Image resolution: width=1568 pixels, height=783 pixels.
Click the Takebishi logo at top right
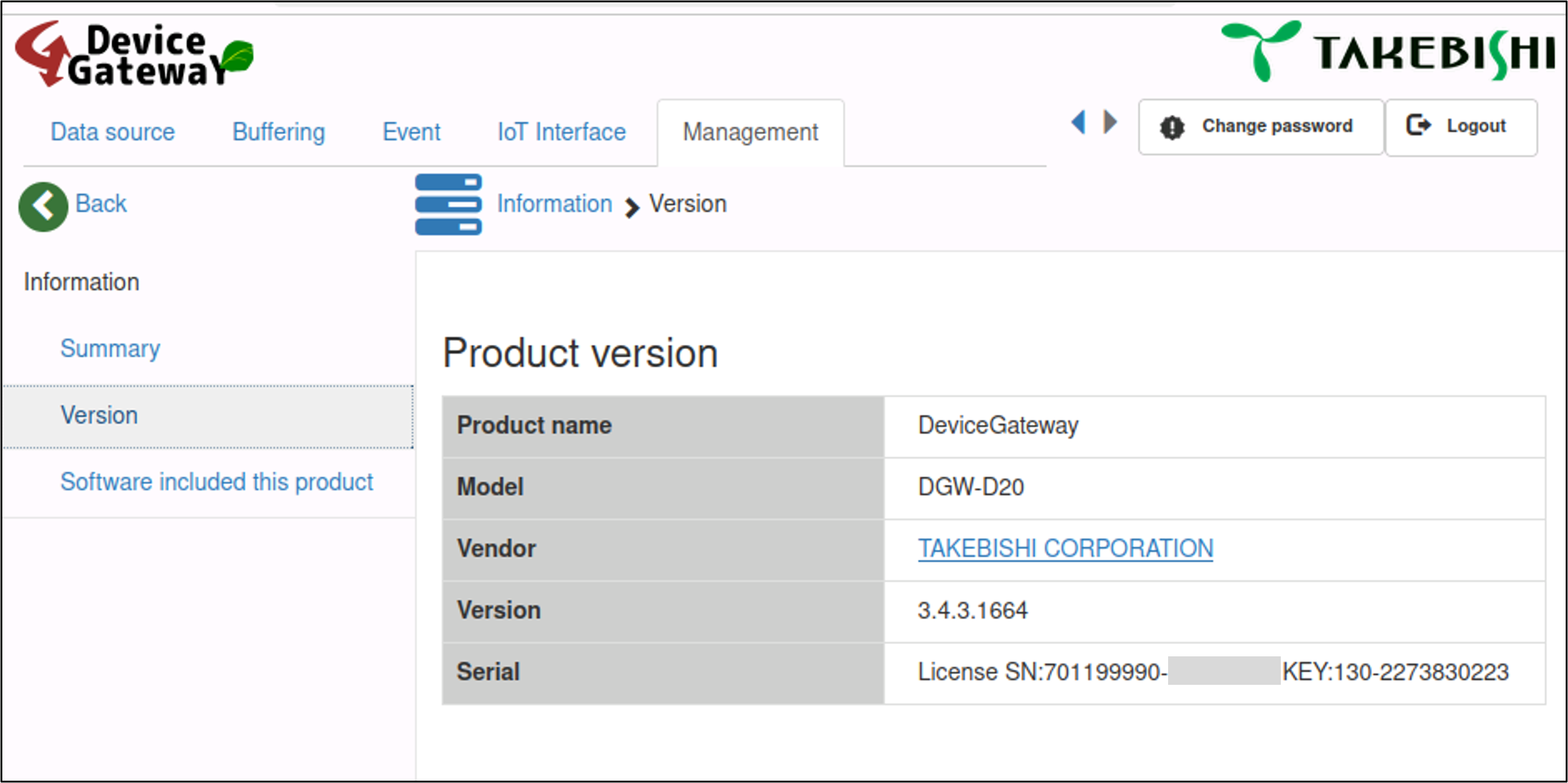coord(1388,51)
